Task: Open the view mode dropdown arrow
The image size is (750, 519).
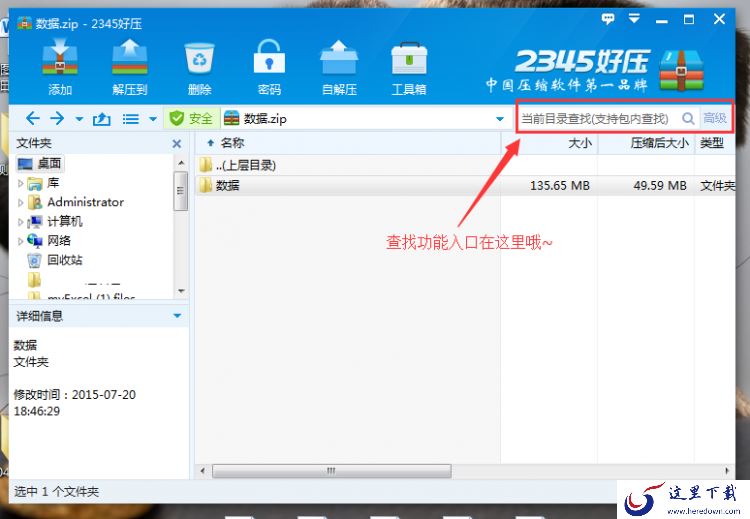Action: point(153,119)
